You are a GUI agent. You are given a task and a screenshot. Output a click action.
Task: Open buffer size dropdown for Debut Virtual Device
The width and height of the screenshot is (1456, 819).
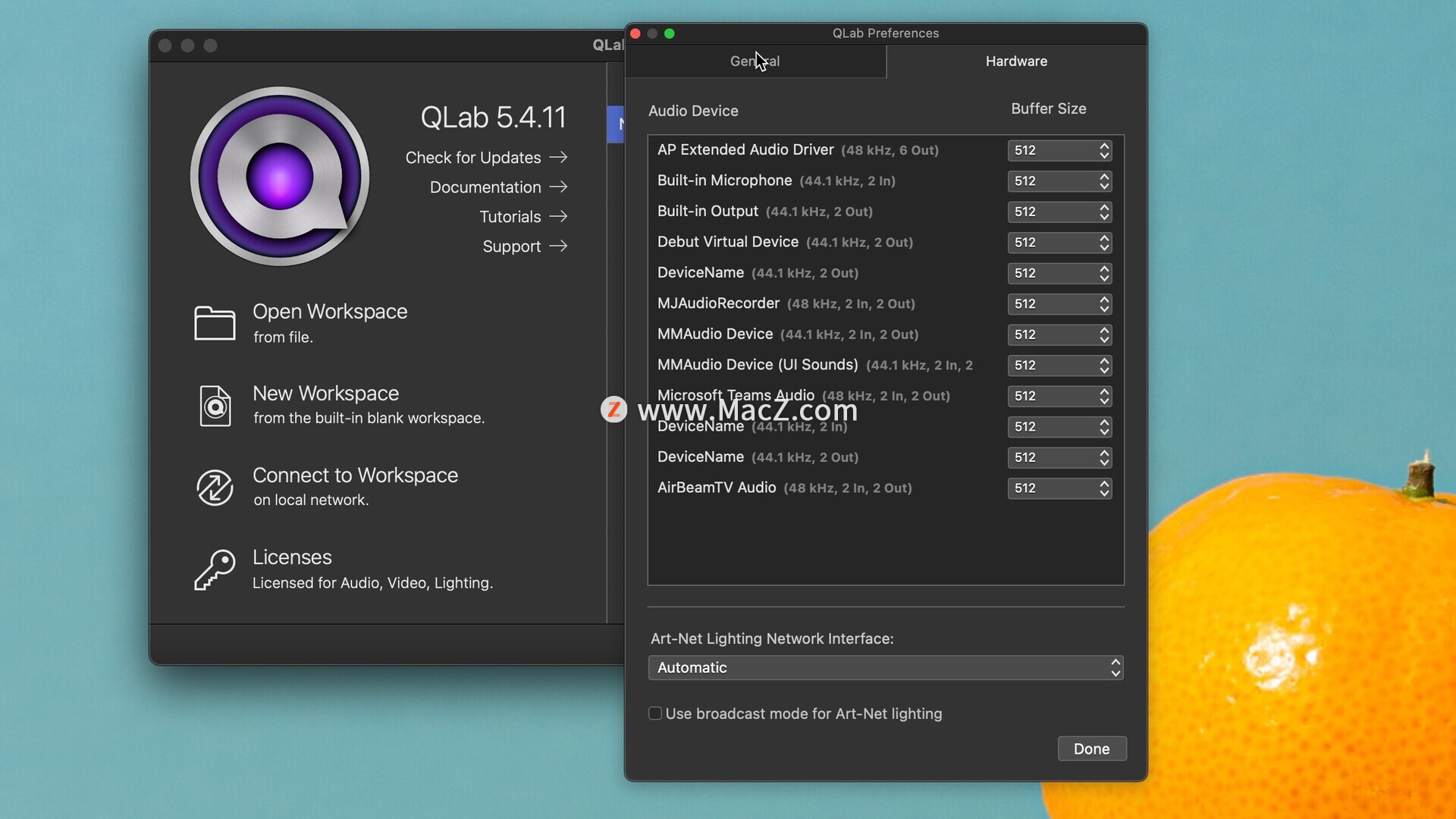1059,243
